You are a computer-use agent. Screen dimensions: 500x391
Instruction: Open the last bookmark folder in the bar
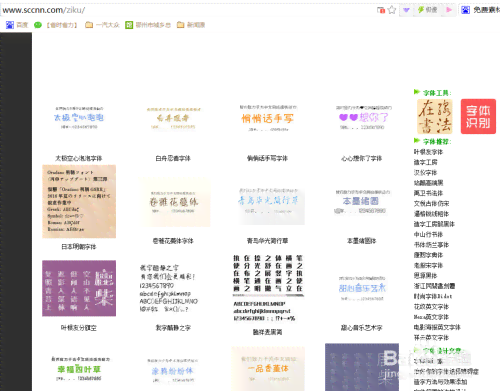point(191,25)
